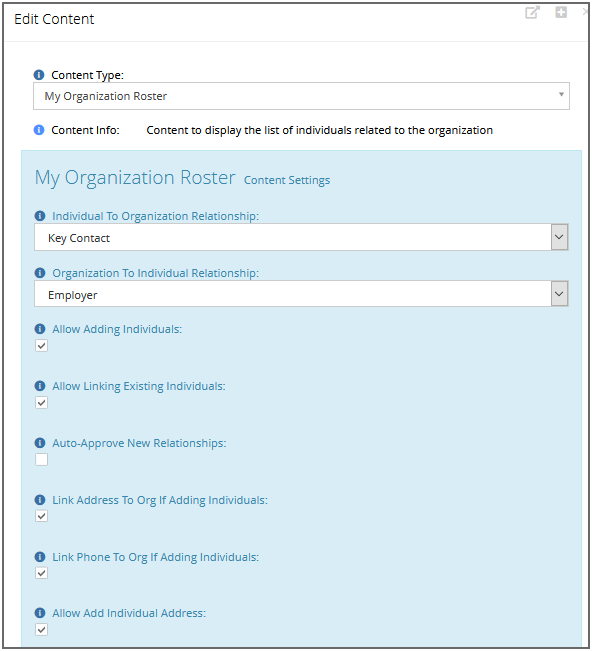Screen dimensions: 592x651
Task: Toggle Link Address To Org checkbox
Action: click(42, 516)
